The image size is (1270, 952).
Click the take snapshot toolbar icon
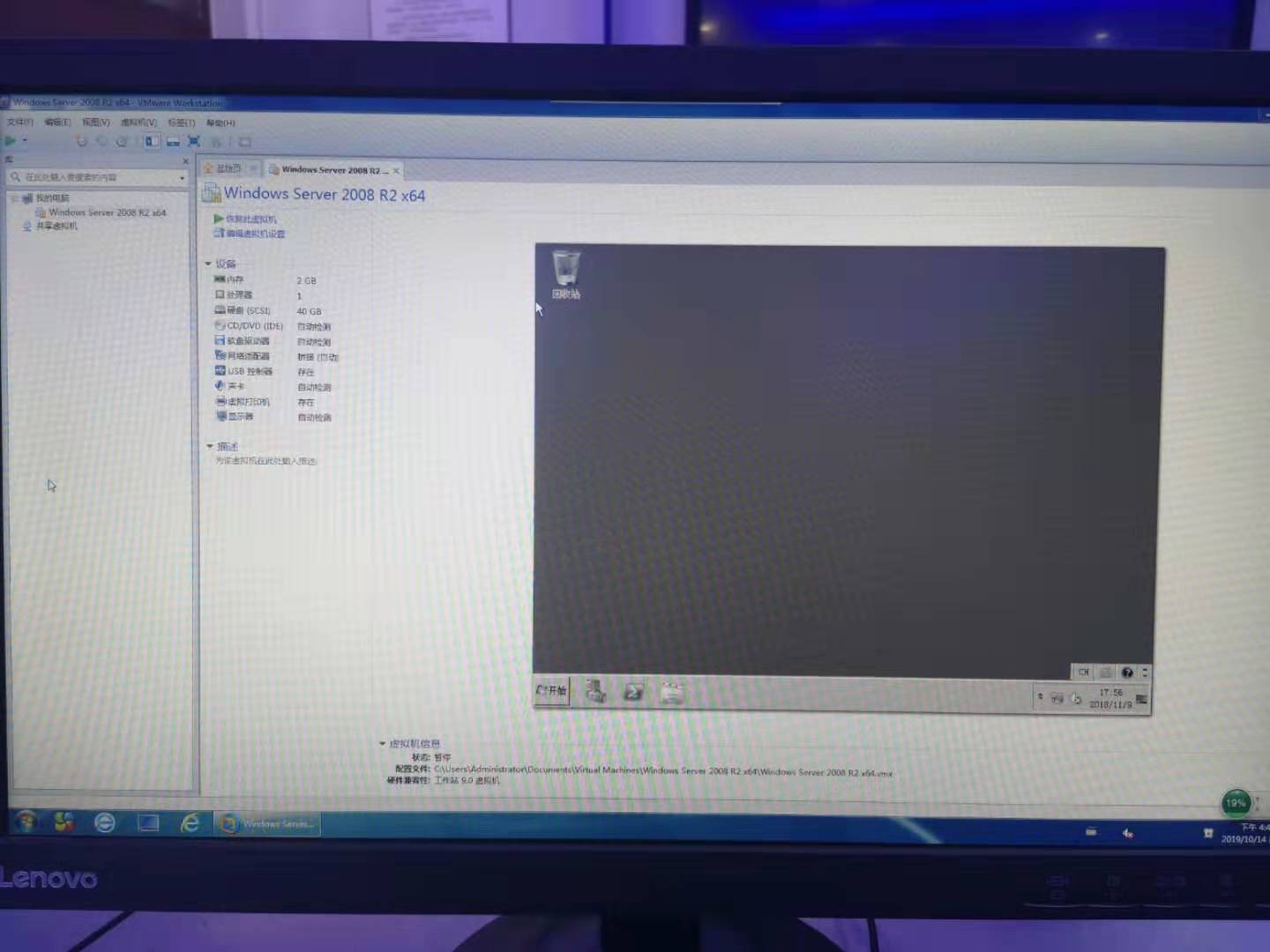(82, 141)
